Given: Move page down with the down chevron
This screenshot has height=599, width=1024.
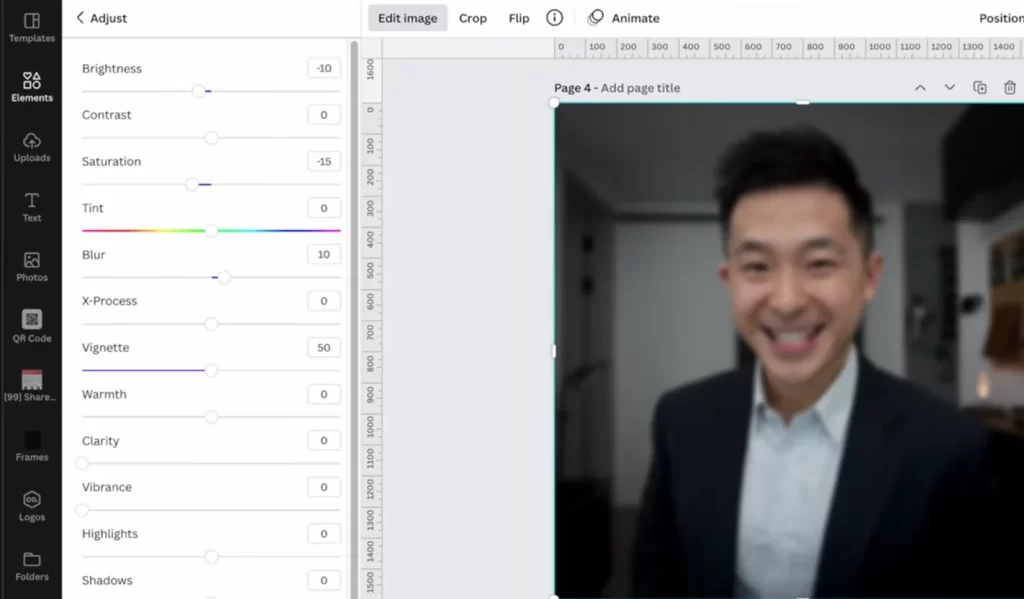Looking at the screenshot, I should pos(950,88).
